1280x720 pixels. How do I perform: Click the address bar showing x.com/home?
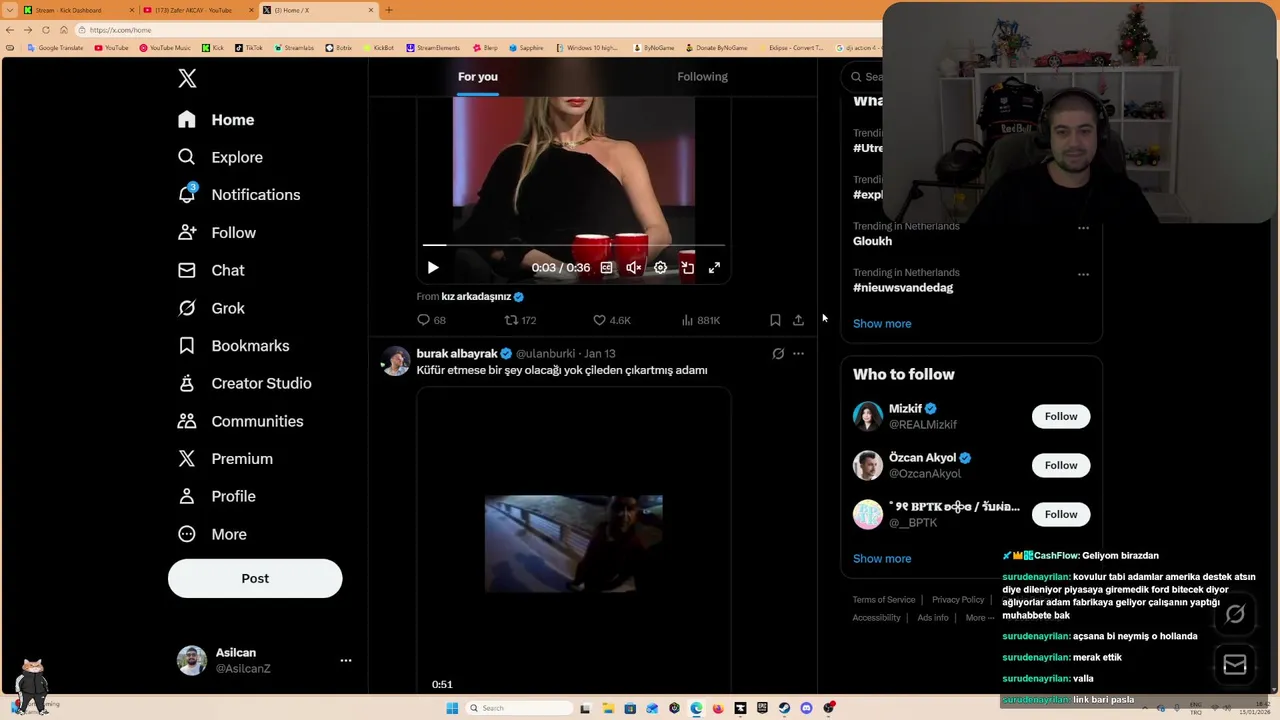point(480,30)
